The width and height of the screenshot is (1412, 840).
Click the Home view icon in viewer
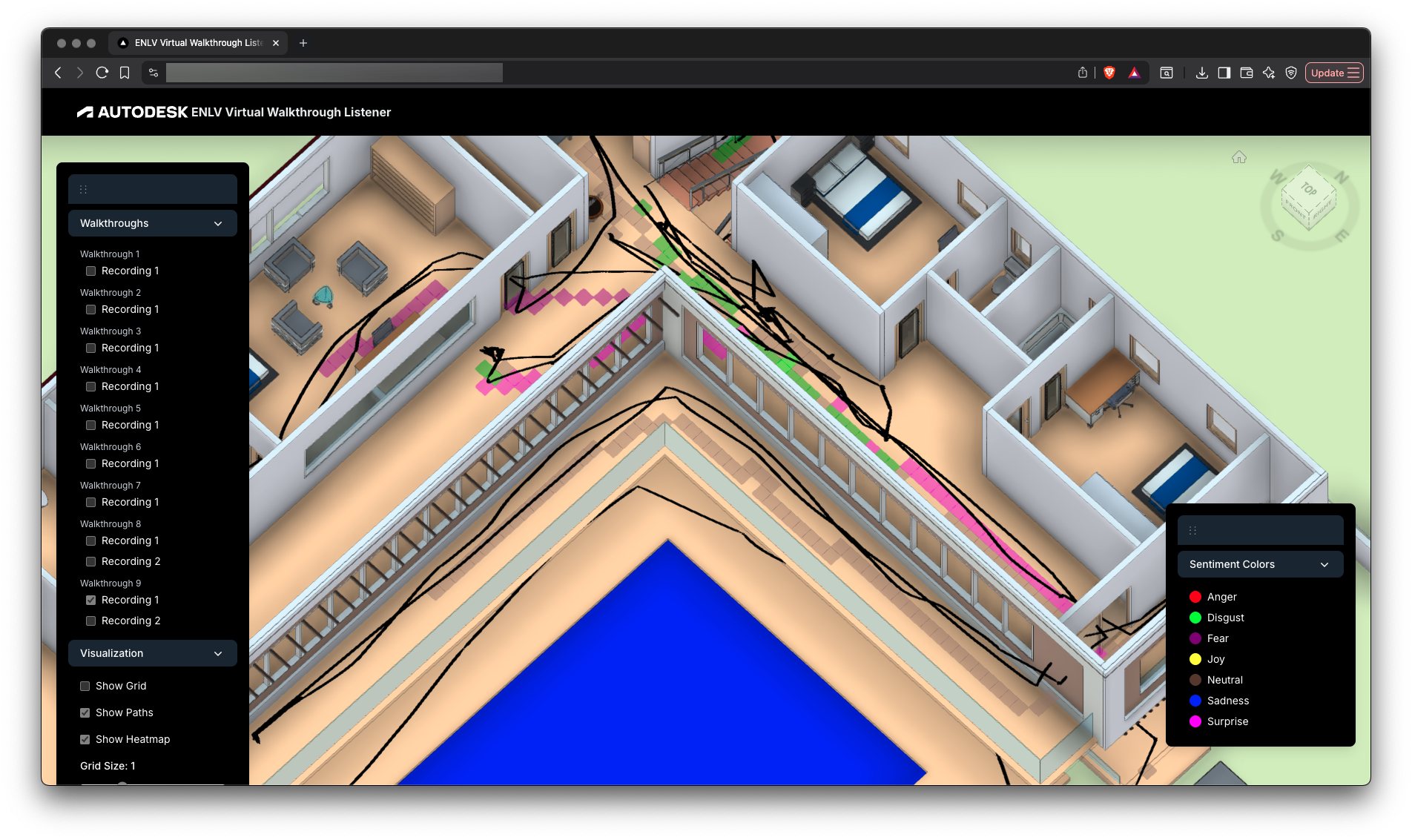[1238, 157]
